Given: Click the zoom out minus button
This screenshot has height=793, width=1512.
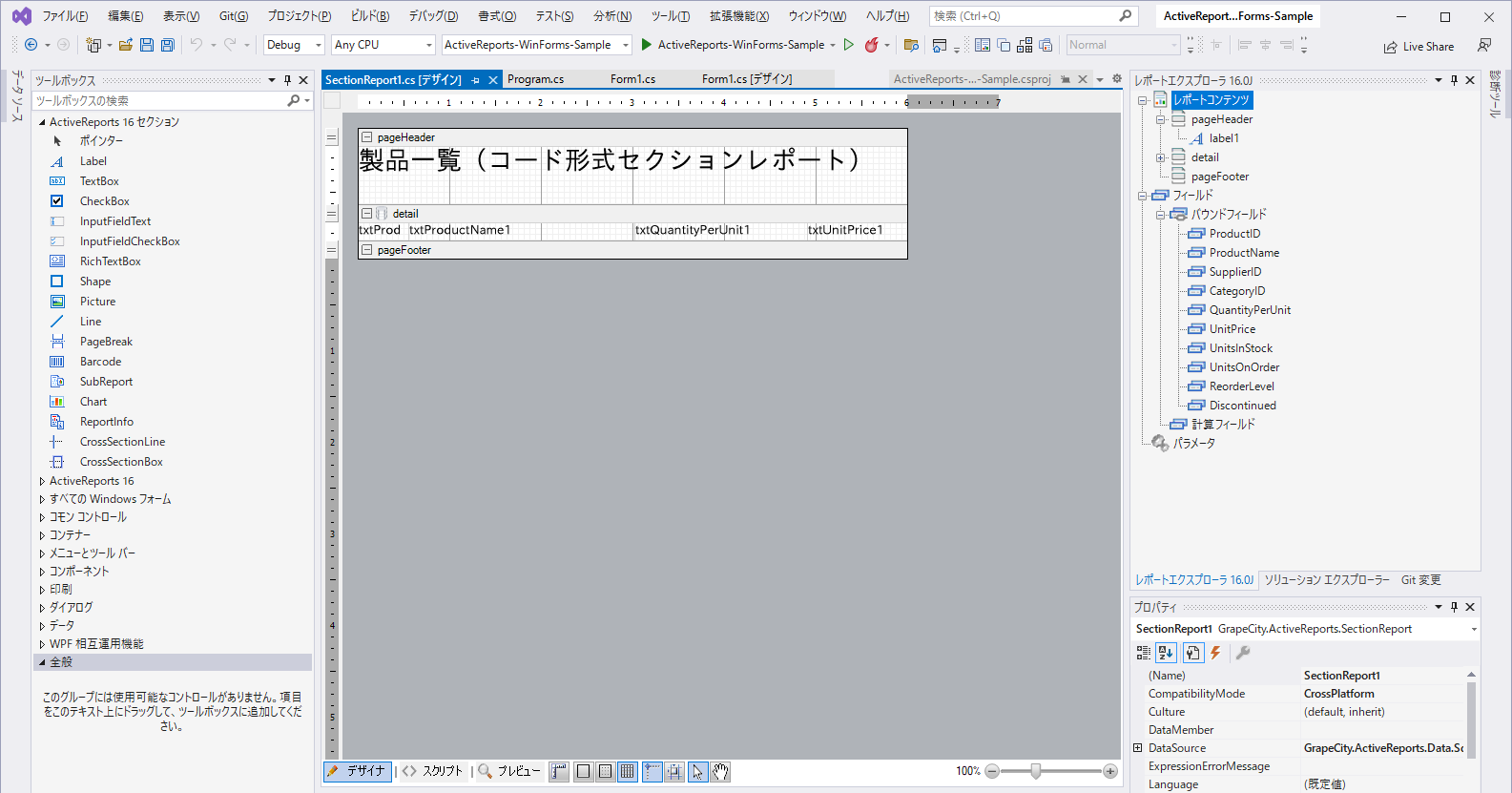Looking at the screenshot, I should point(992,771).
